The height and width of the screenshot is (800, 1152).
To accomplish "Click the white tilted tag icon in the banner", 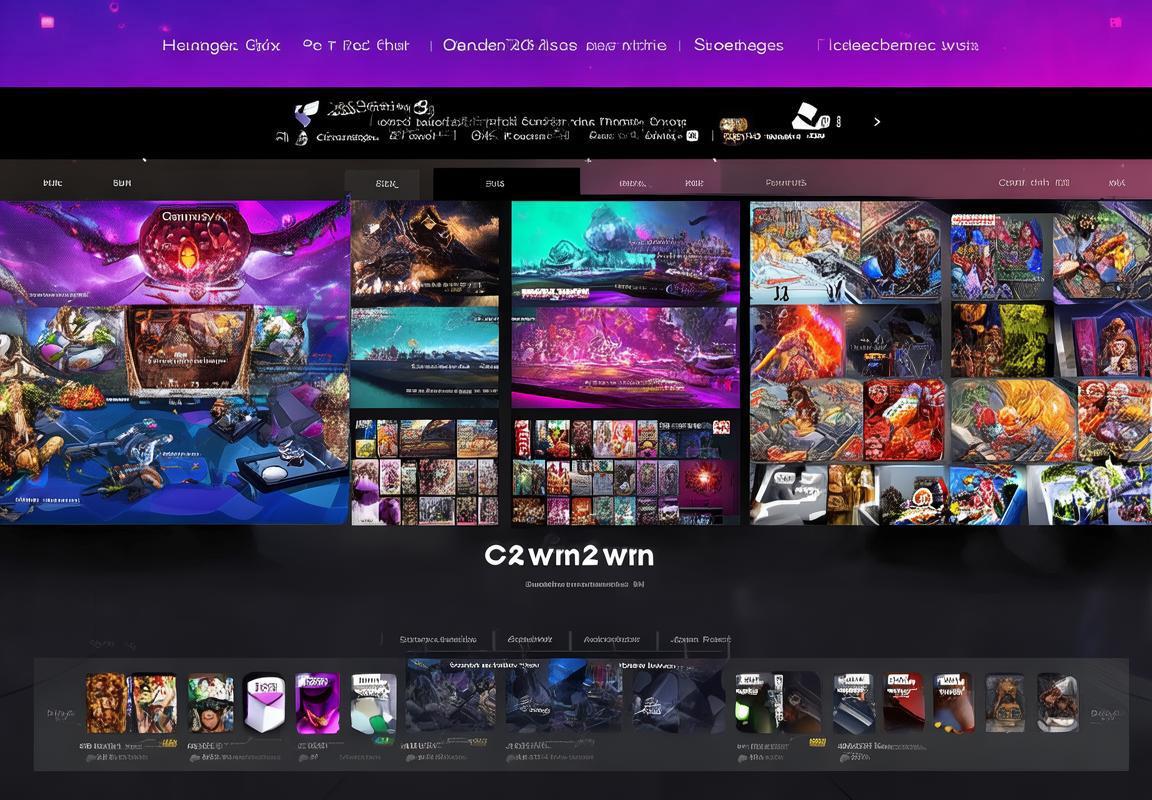I will (809, 116).
